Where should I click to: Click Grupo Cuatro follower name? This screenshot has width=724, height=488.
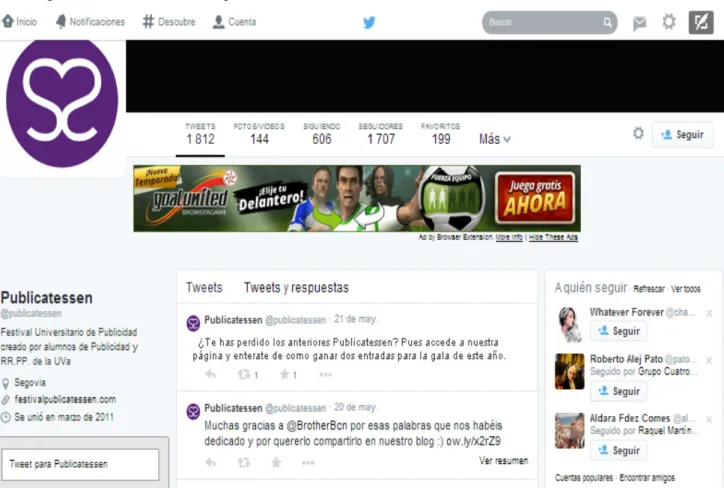tap(668, 372)
